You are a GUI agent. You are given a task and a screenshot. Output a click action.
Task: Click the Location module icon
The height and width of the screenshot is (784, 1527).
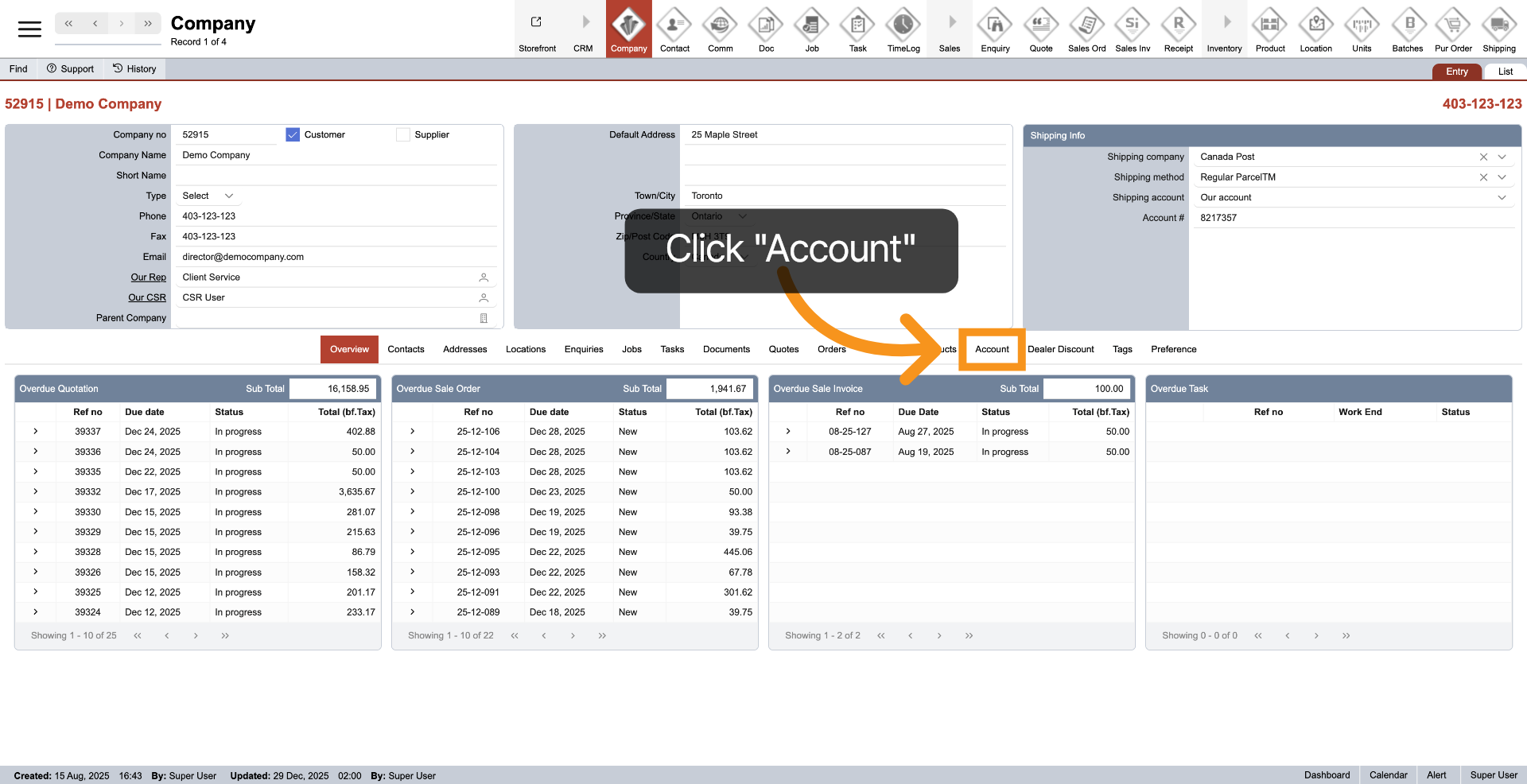pyautogui.click(x=1315, y=26)
